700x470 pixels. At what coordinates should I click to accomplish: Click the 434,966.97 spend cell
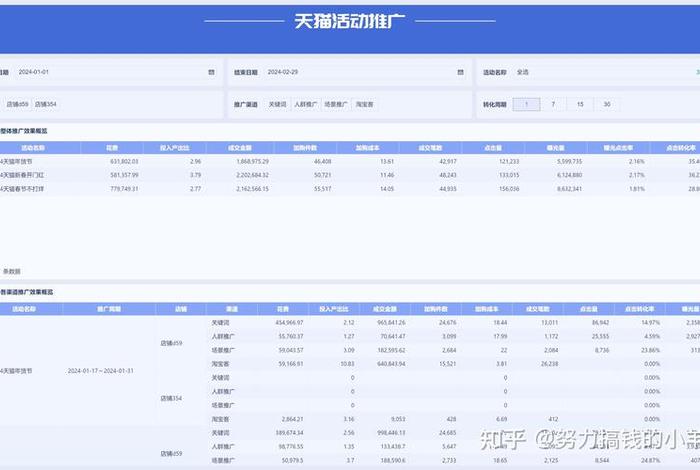(x=289, y=322)
